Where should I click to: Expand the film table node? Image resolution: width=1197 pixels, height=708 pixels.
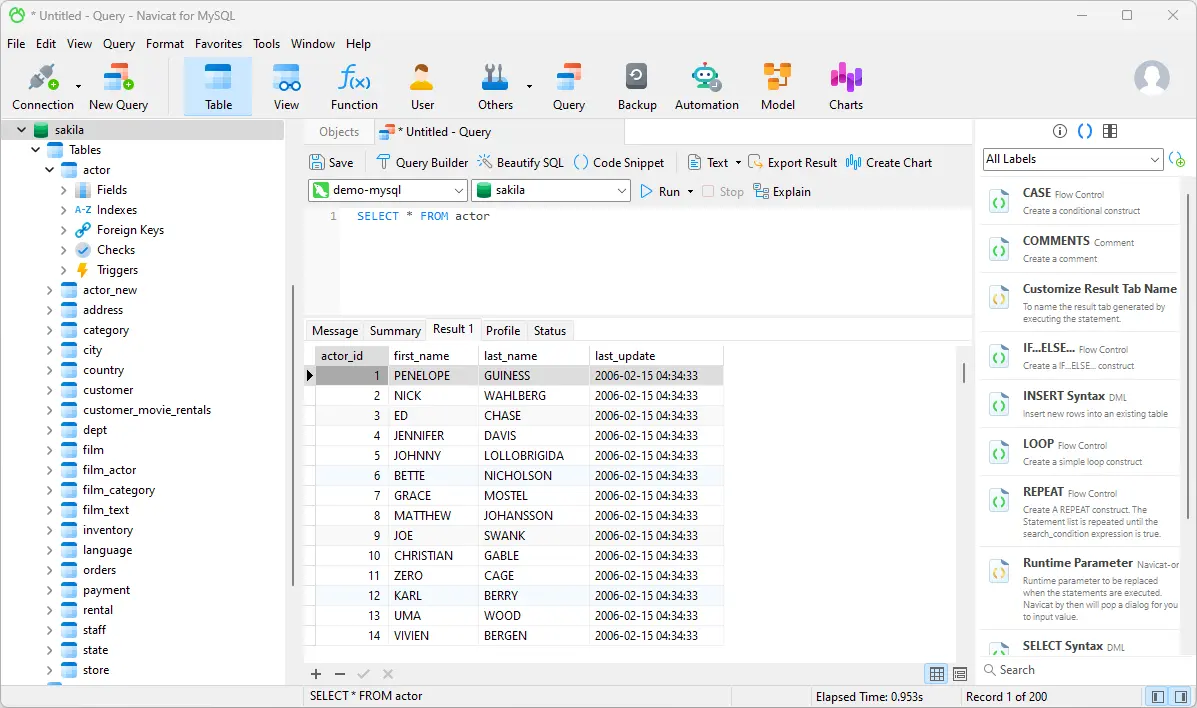(49, 450)
